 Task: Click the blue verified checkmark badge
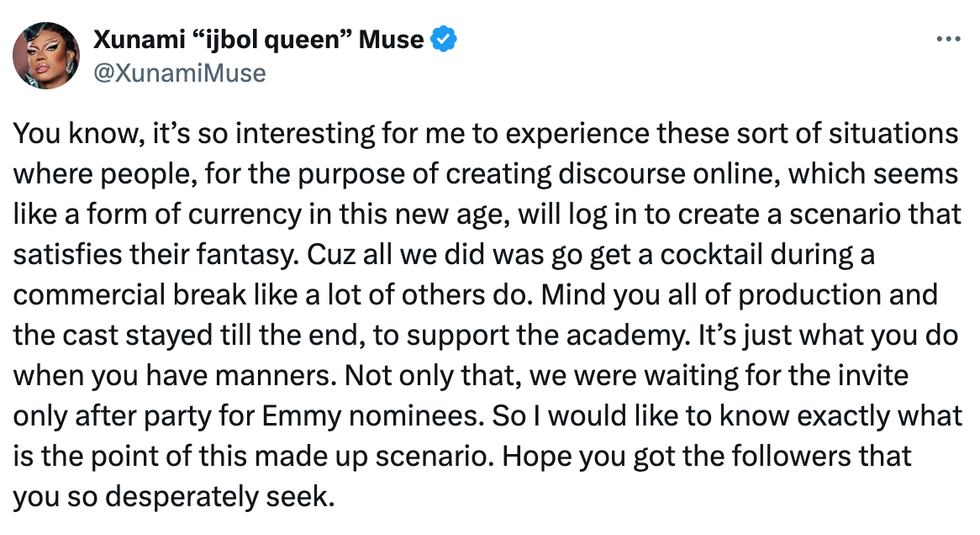coord(444,40)
